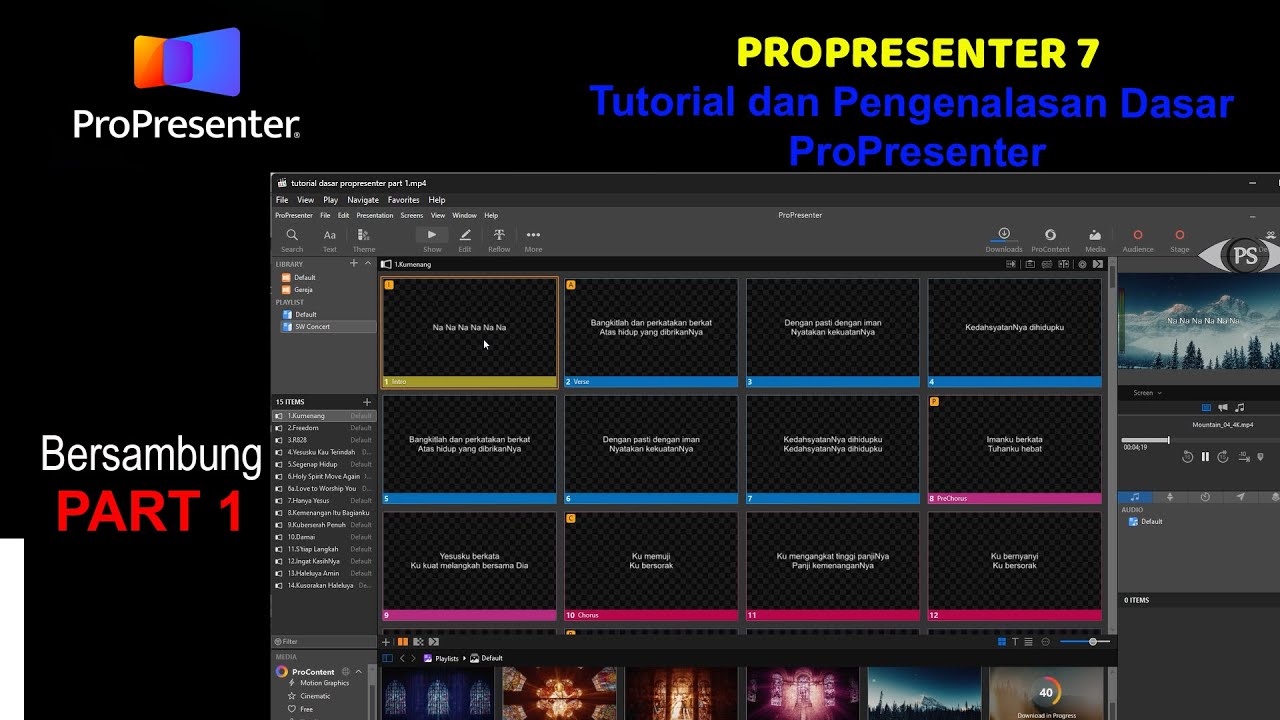Image resolution: width=1280 pixels, height=720 pixels.
Task: Pause the Mountain_04_4K.mp4 playback
Action: coord(1205,457)
